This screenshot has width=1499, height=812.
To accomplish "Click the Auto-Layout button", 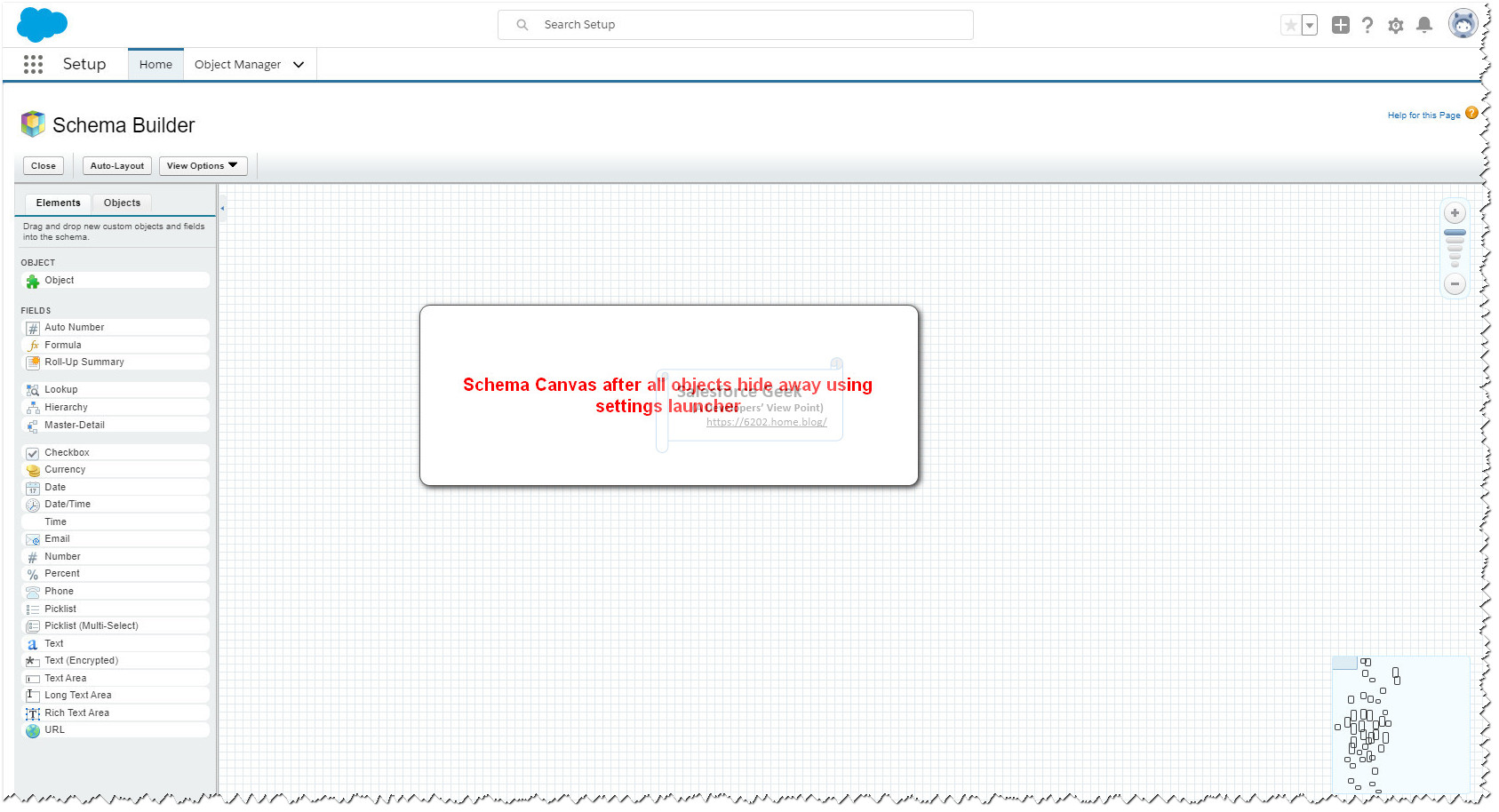I will pyautogui.click(x=116, y=165).
